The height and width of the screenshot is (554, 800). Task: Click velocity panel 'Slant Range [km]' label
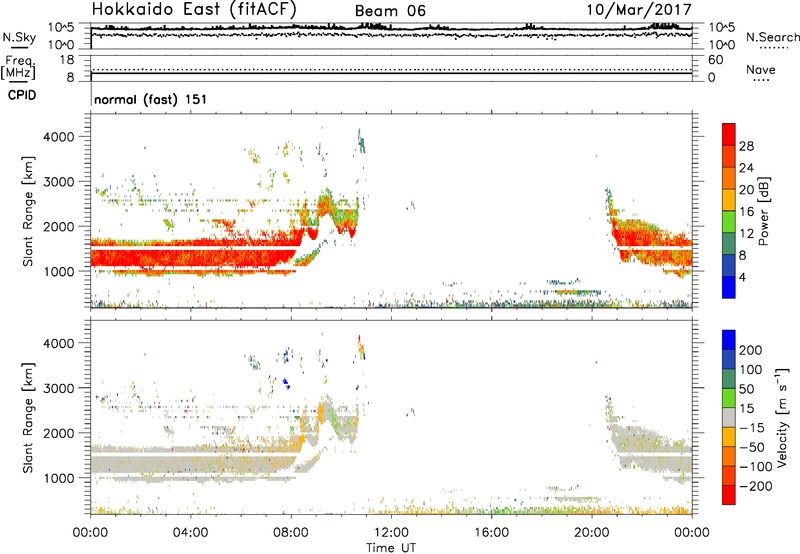click(28, 417)
